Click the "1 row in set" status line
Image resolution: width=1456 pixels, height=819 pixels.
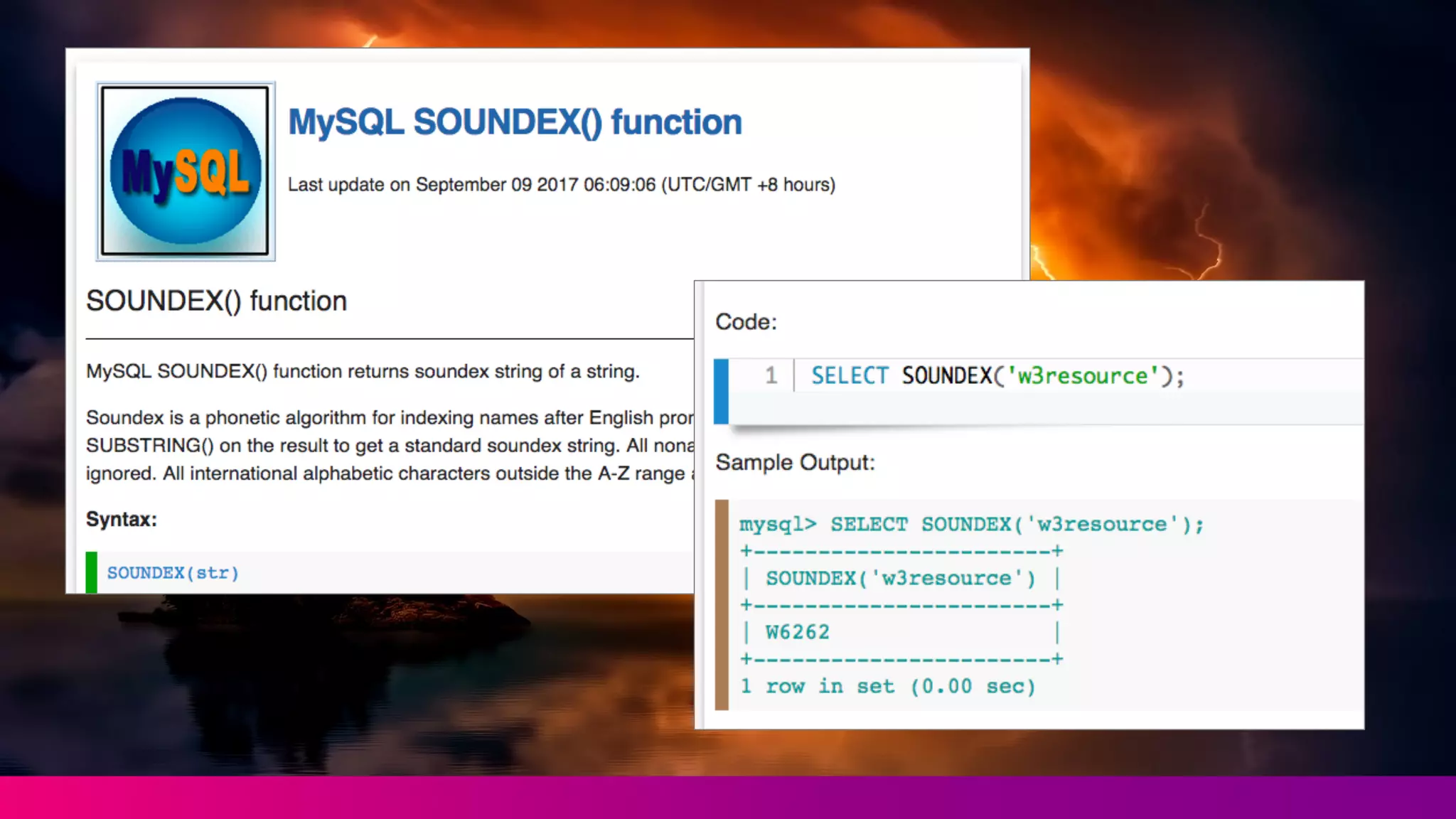[x=887, y=686]
